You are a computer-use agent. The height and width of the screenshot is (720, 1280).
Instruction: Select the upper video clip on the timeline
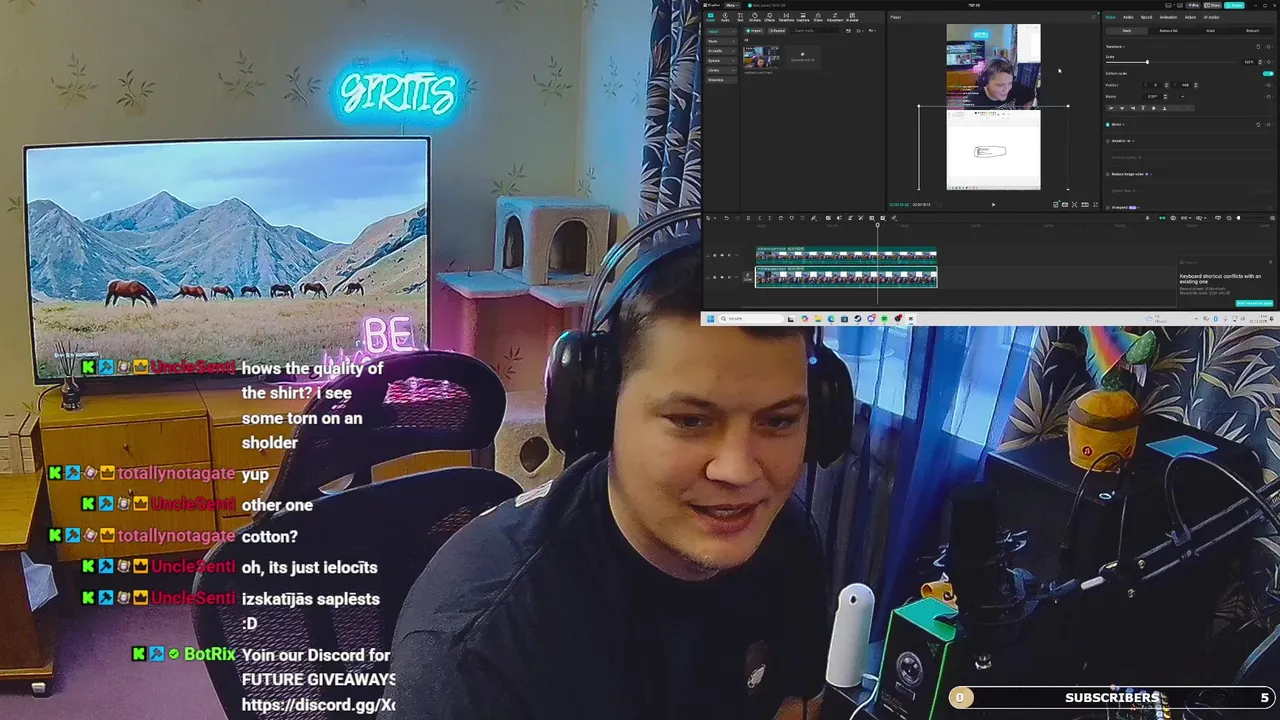[x=846, y=255]
